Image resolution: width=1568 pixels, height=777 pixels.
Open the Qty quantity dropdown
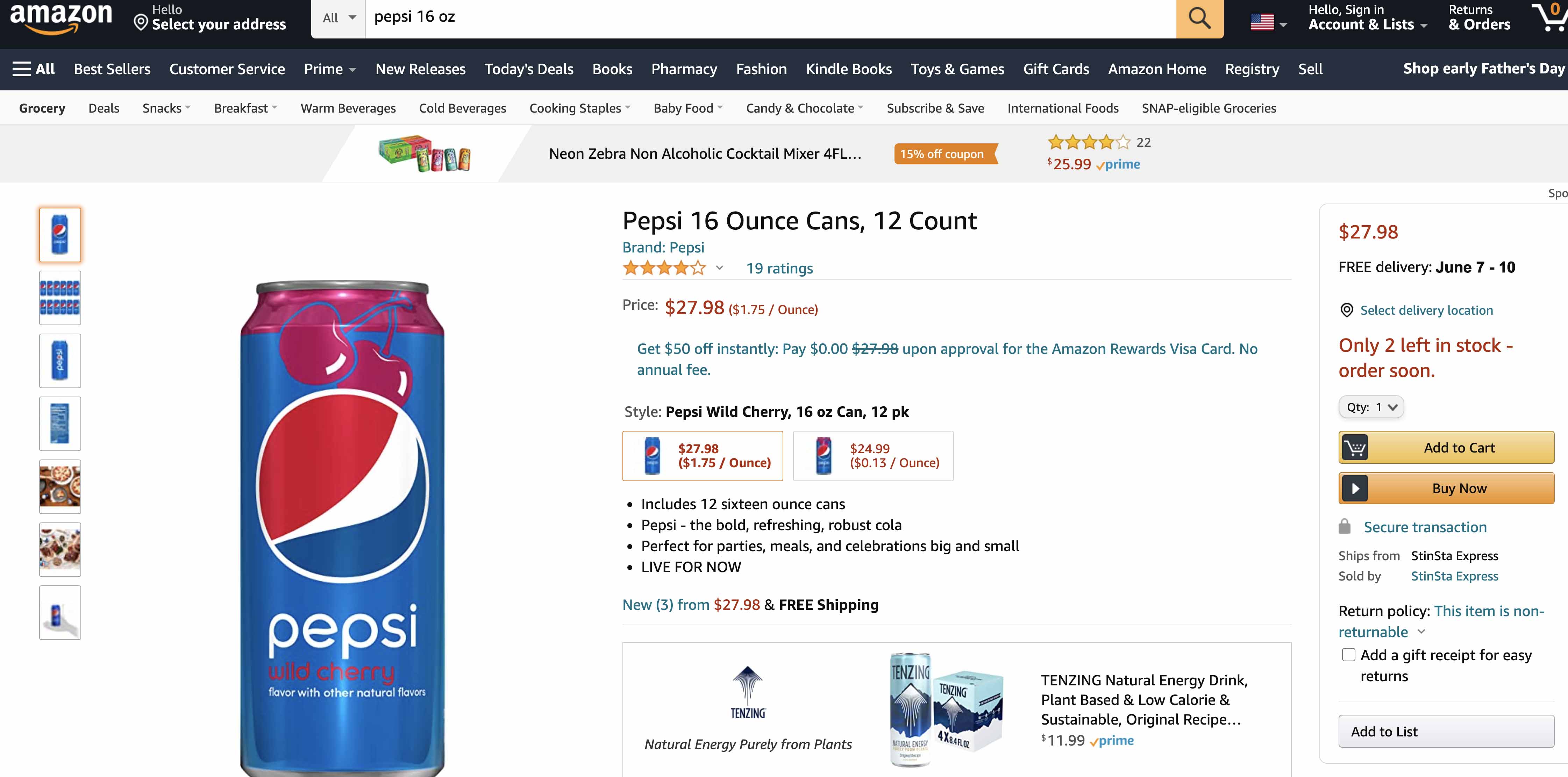tap(1371, 407)
